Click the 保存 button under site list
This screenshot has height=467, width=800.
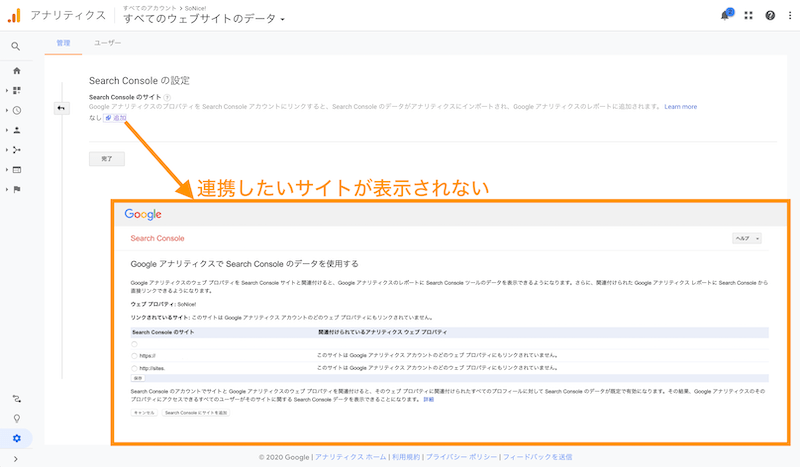point(138,378)
